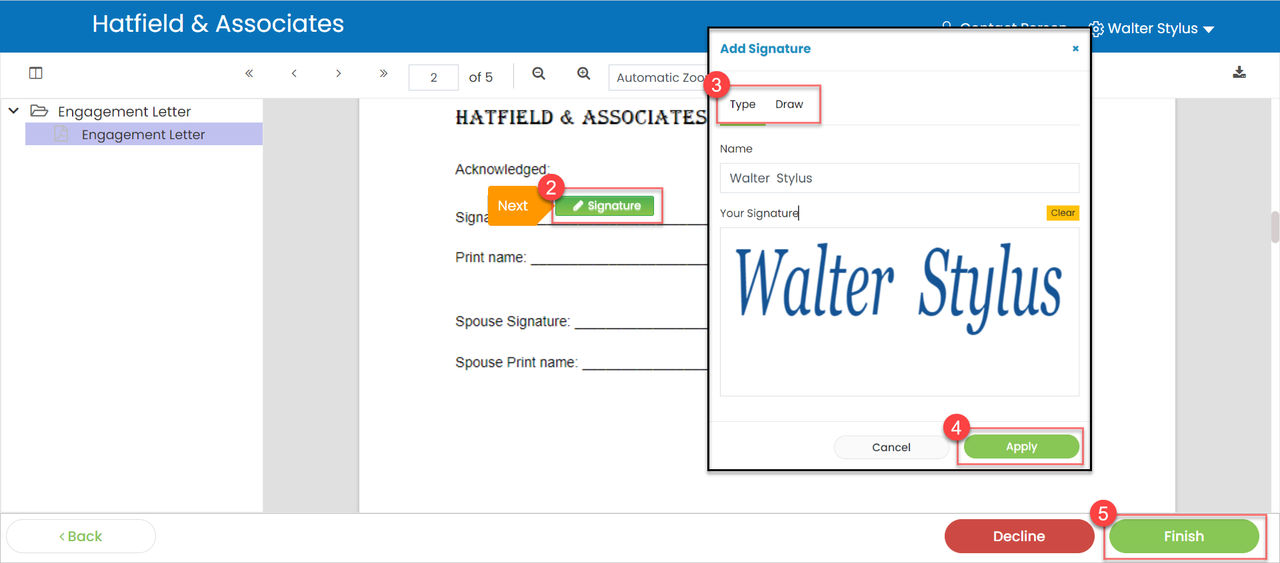Click the green Apply button

pos(1021,447)
